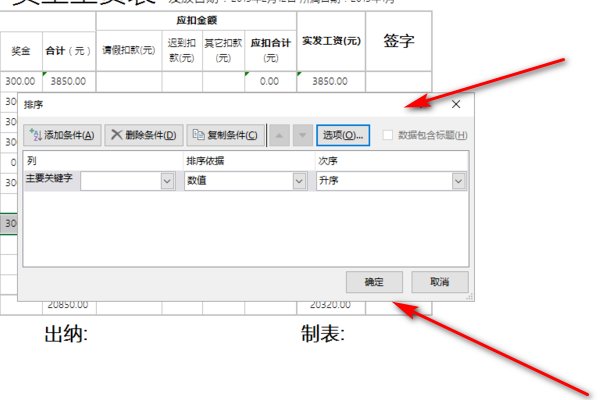
Task: Click the 添加条件(A) add condition button
Action: [62, 135]
